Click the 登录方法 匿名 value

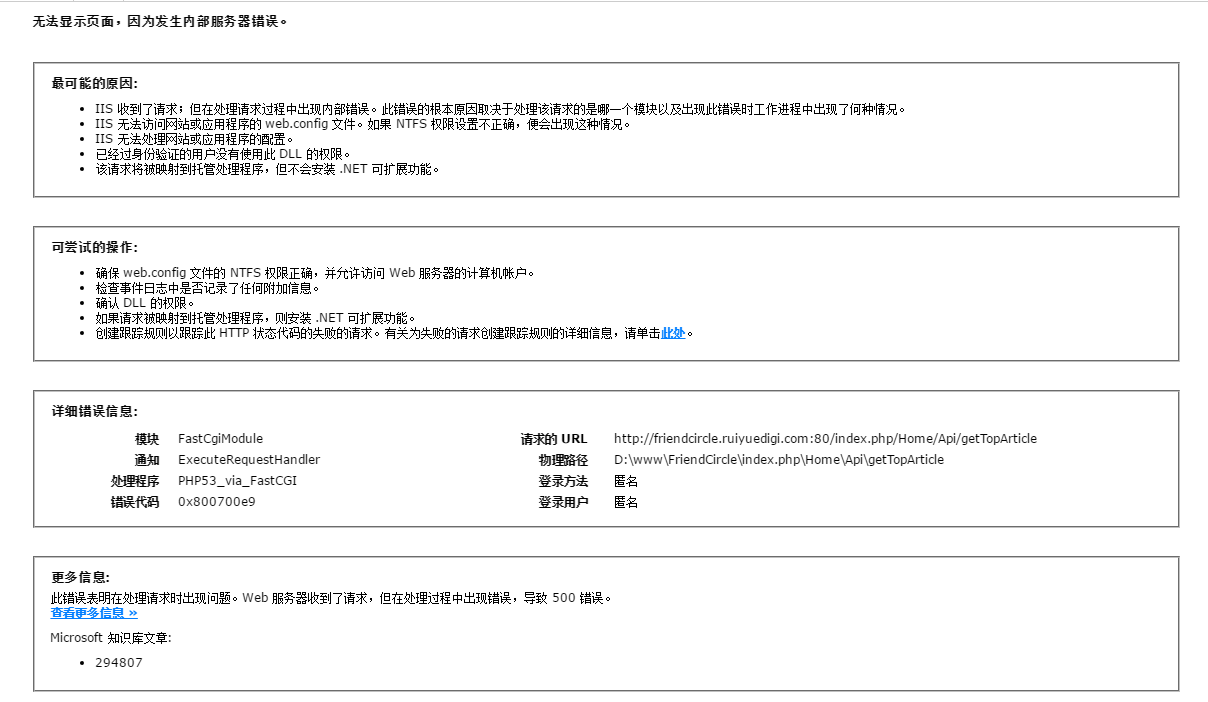(x=626, y=481)
